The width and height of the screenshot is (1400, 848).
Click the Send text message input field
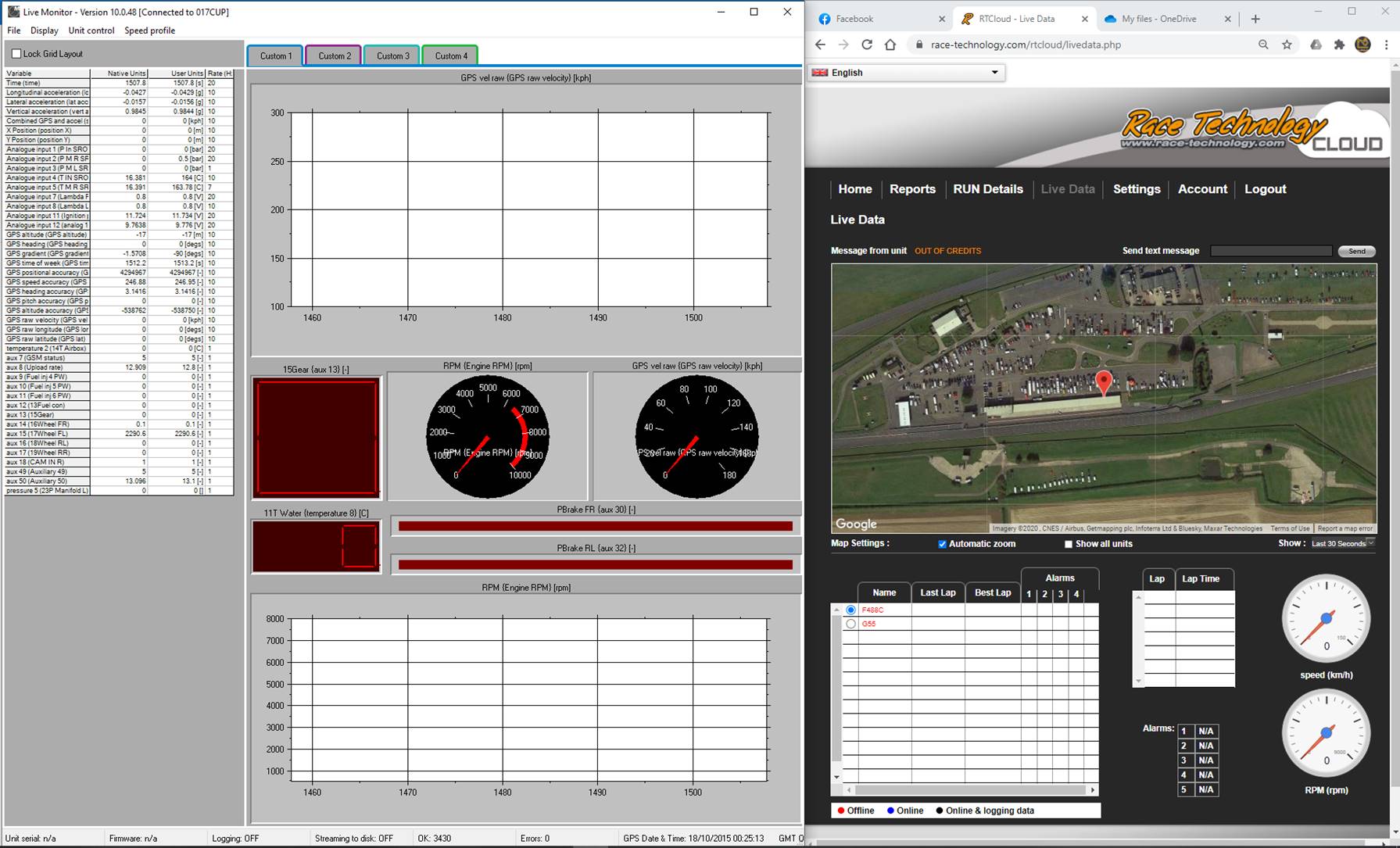1271,251
